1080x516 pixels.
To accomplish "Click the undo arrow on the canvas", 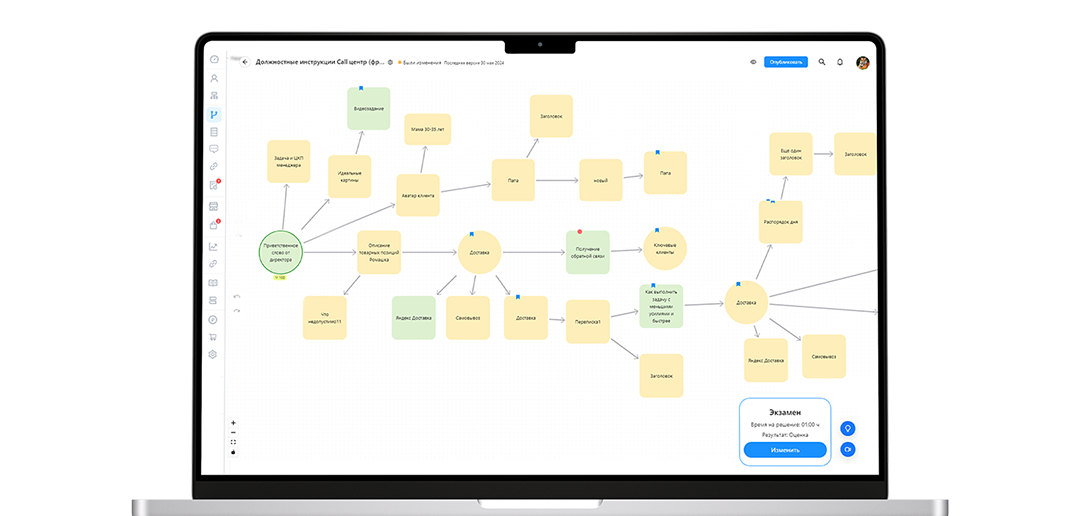I will tap(237, 296).
